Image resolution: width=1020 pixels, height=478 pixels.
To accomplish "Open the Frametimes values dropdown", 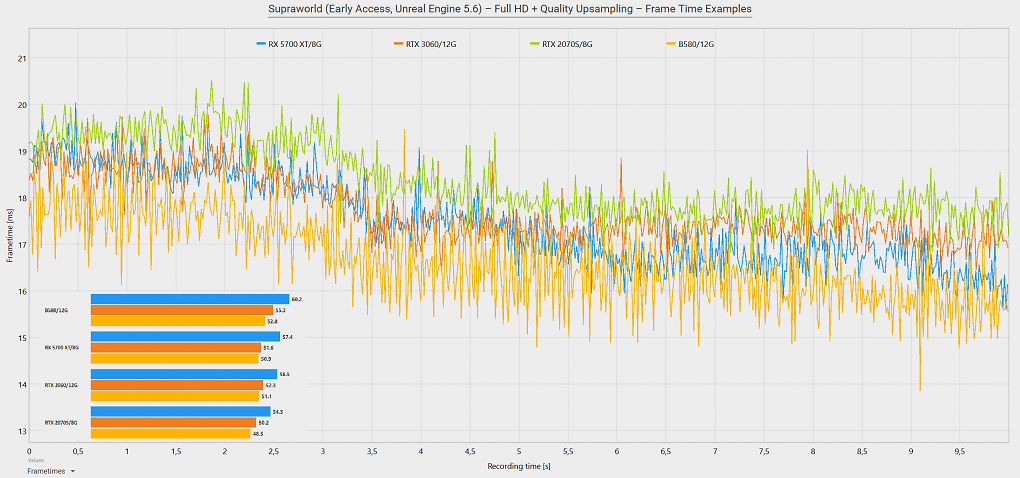I will pos(51,471).
